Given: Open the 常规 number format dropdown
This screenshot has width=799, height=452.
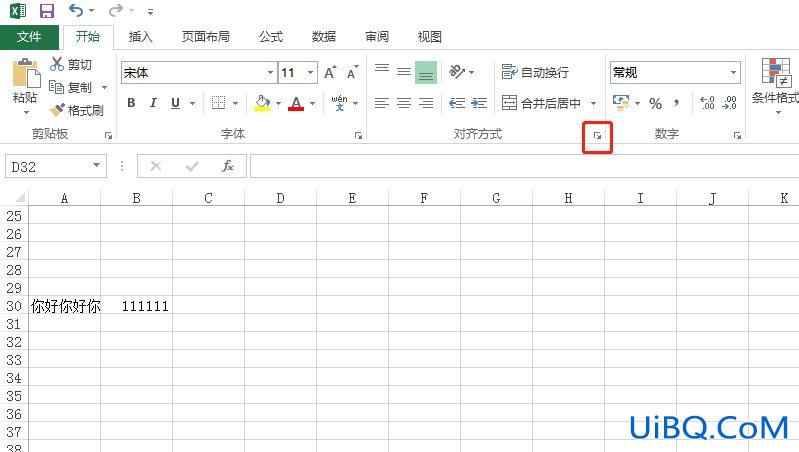Looking at the screenshot, I should [733, 72].
